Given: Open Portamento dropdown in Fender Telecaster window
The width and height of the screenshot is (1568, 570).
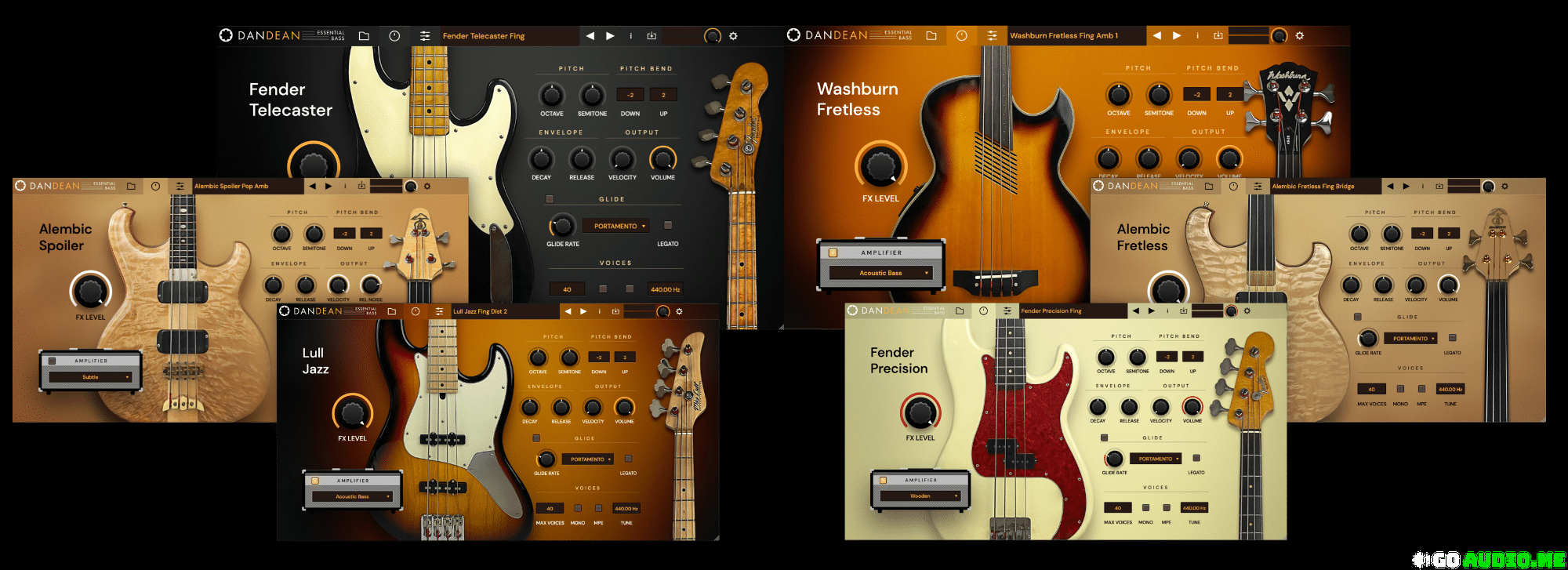Looking at the screenshot, I should click(x=616, y=226).
